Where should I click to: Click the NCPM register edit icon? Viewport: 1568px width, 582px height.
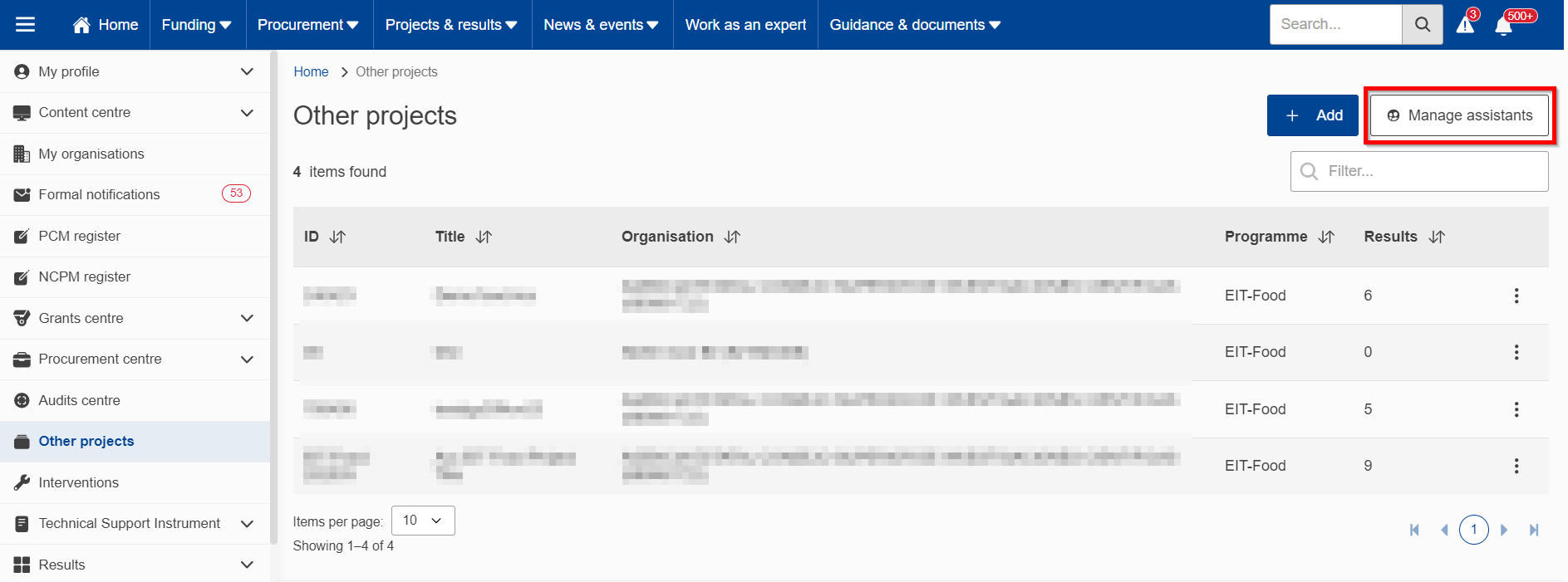tap(22, 277)
